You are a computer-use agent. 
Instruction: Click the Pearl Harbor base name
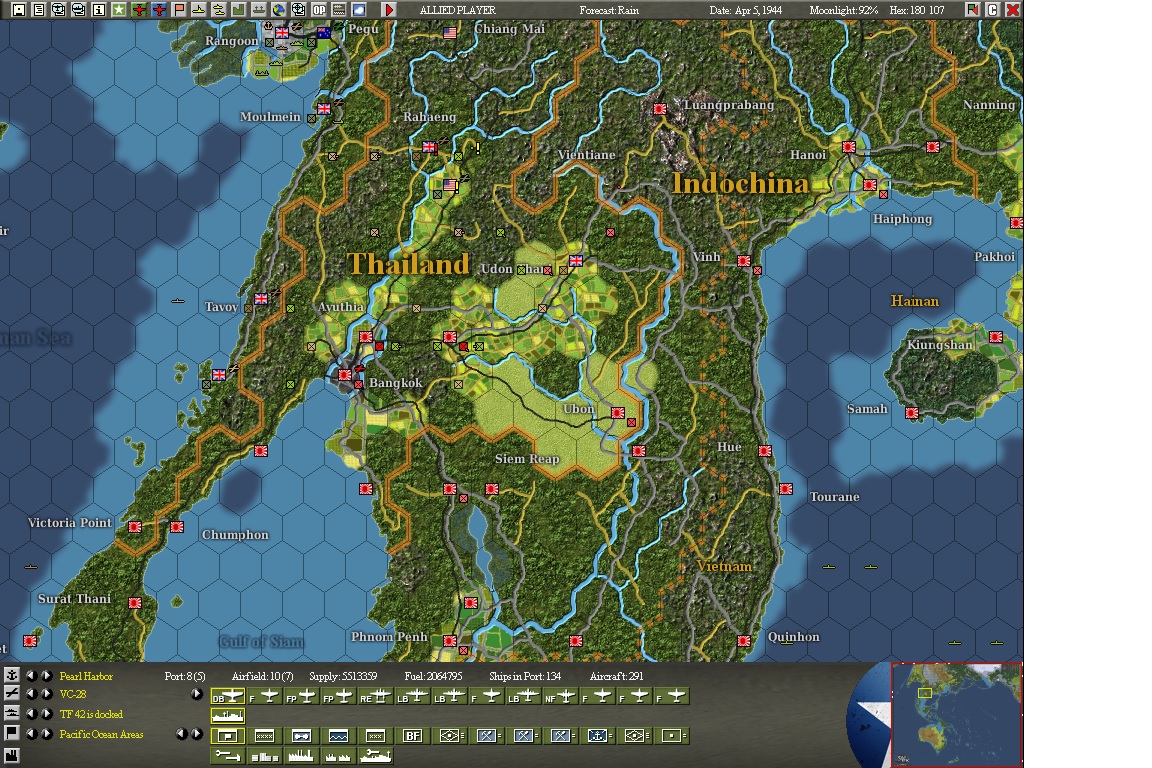(x=86, y=676)
